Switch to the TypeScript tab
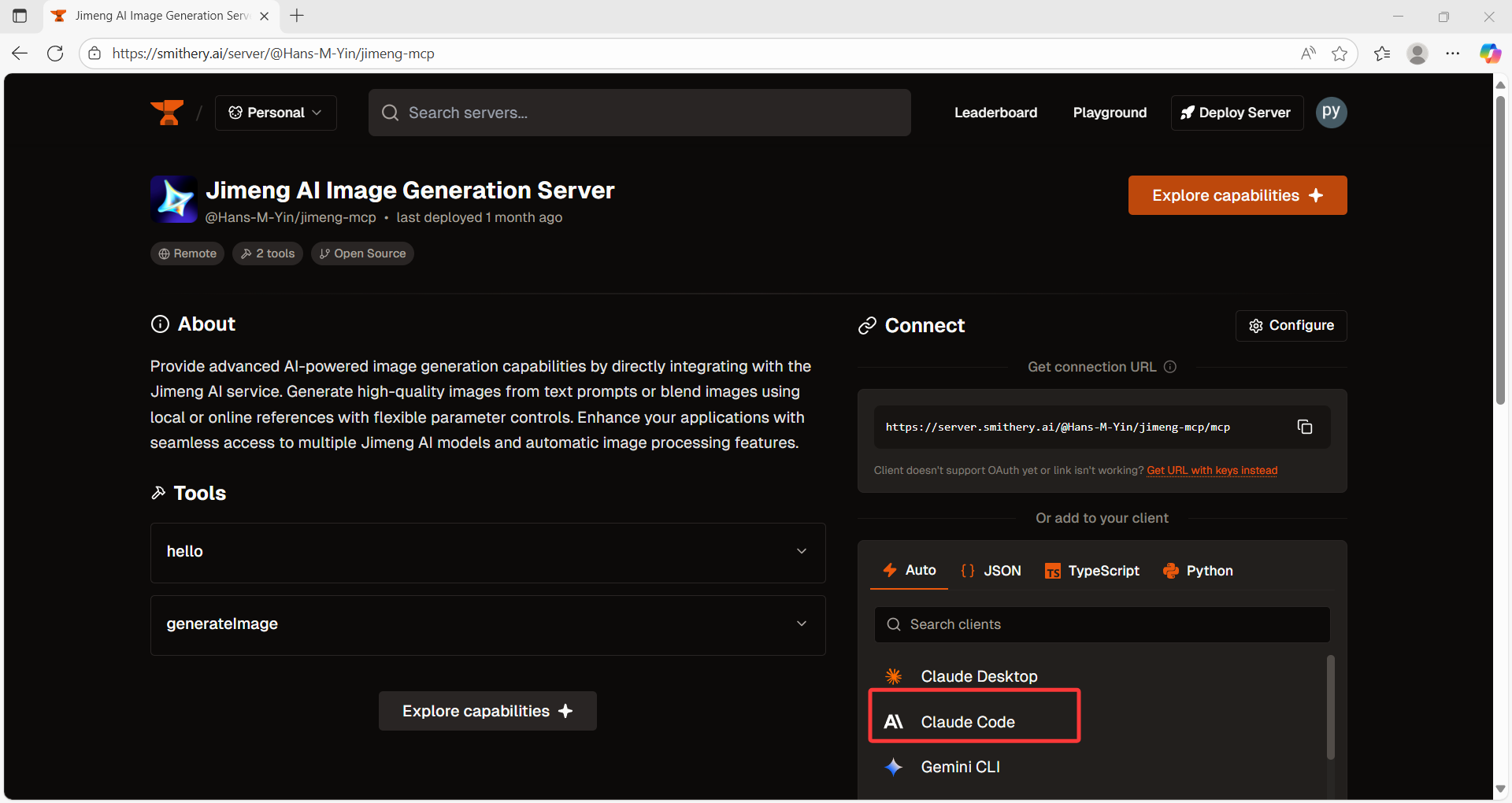Viewport: 1512px width, 803px height. [1091, 571]
